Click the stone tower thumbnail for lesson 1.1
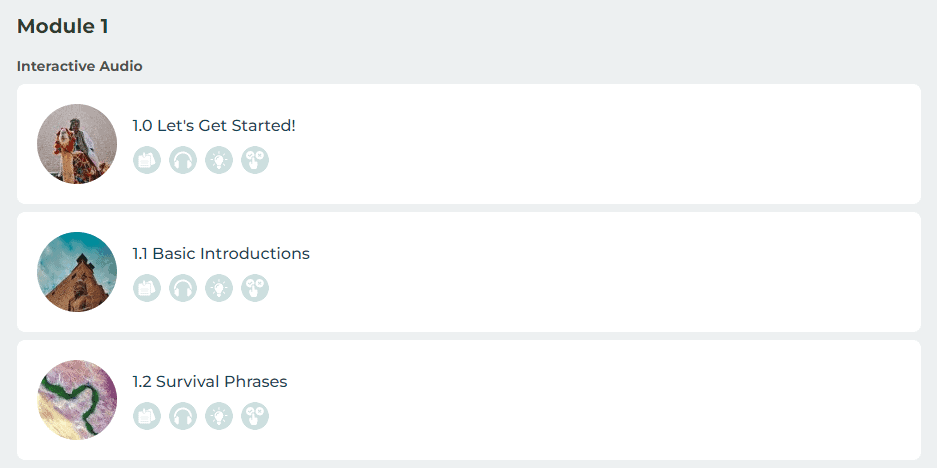The width and height of the screenshot is (937, 468). pyautogui.click(x=77, y=272)
